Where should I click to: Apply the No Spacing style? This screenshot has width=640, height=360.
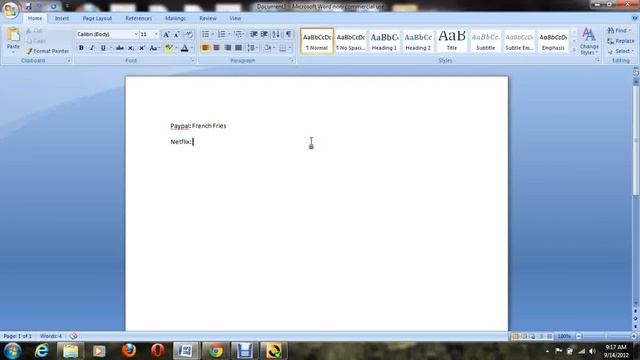[350, 41]
